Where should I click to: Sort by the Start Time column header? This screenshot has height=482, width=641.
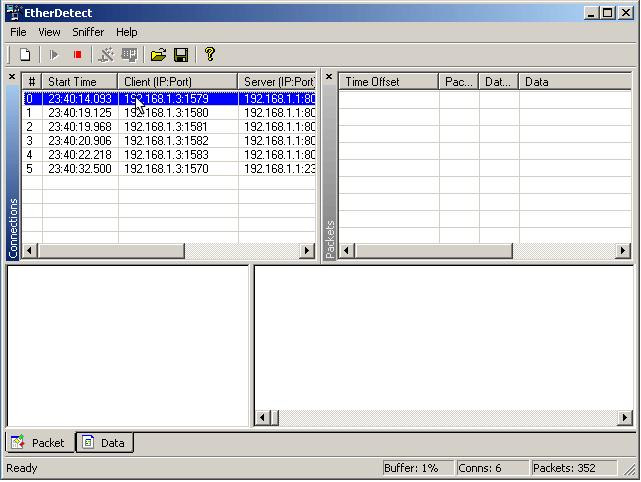pos(79,81)
